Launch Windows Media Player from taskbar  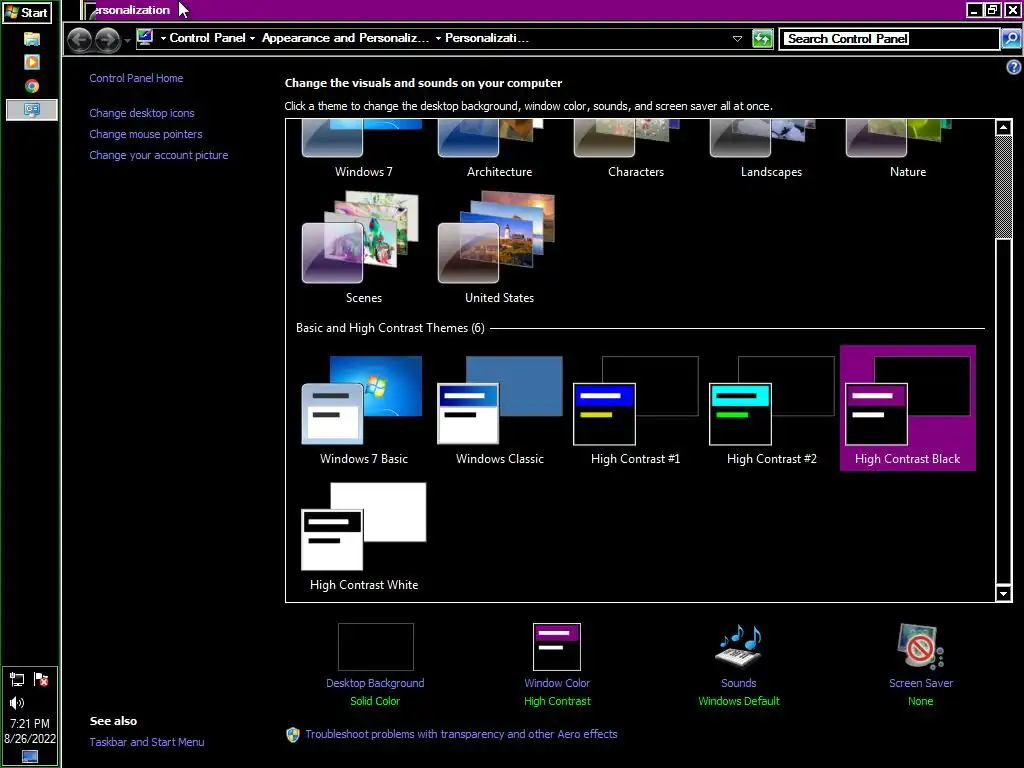coord(31,62)
